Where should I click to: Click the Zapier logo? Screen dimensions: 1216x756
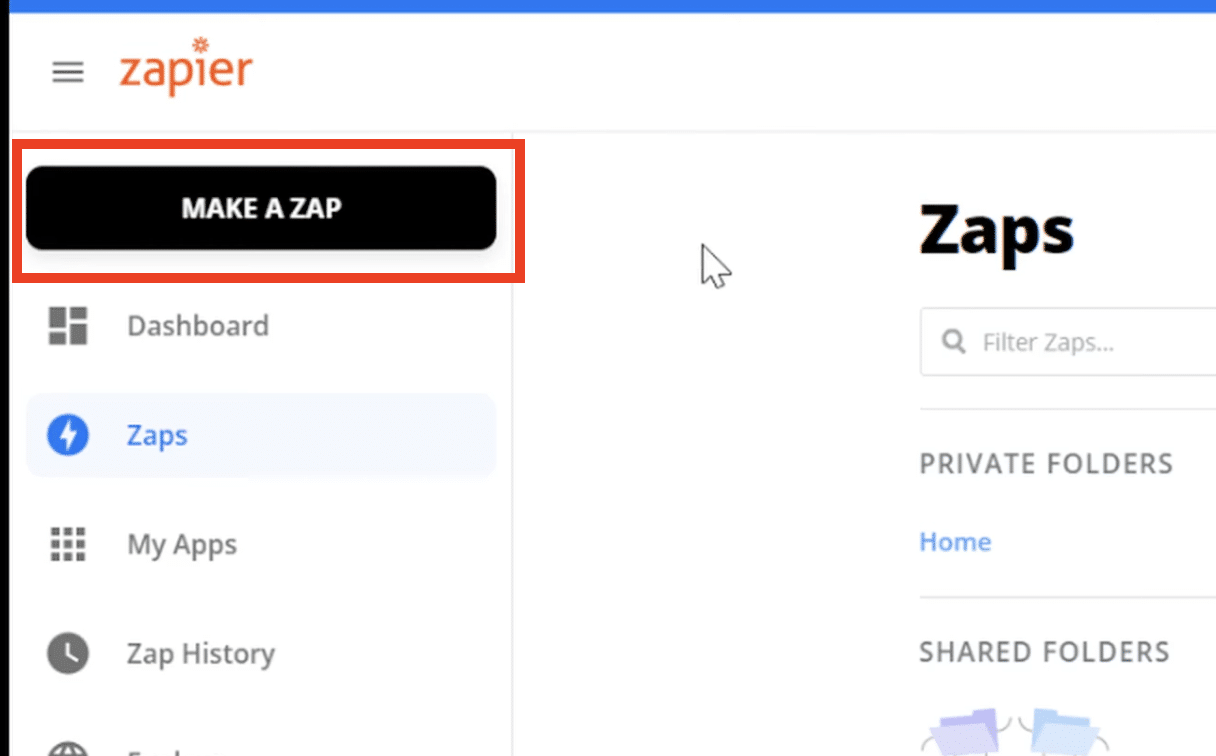(186, 68)
